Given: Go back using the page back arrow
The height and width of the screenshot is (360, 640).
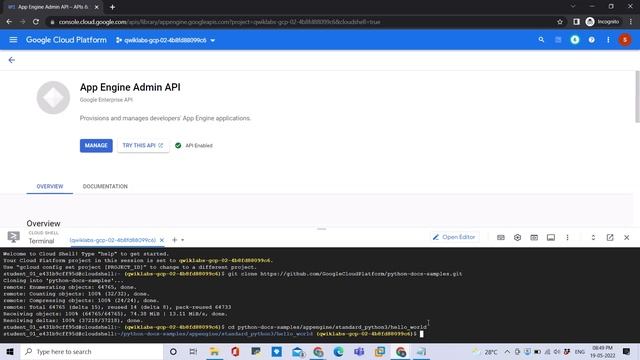Looking at the screenshot, I should tap(11, 60).
